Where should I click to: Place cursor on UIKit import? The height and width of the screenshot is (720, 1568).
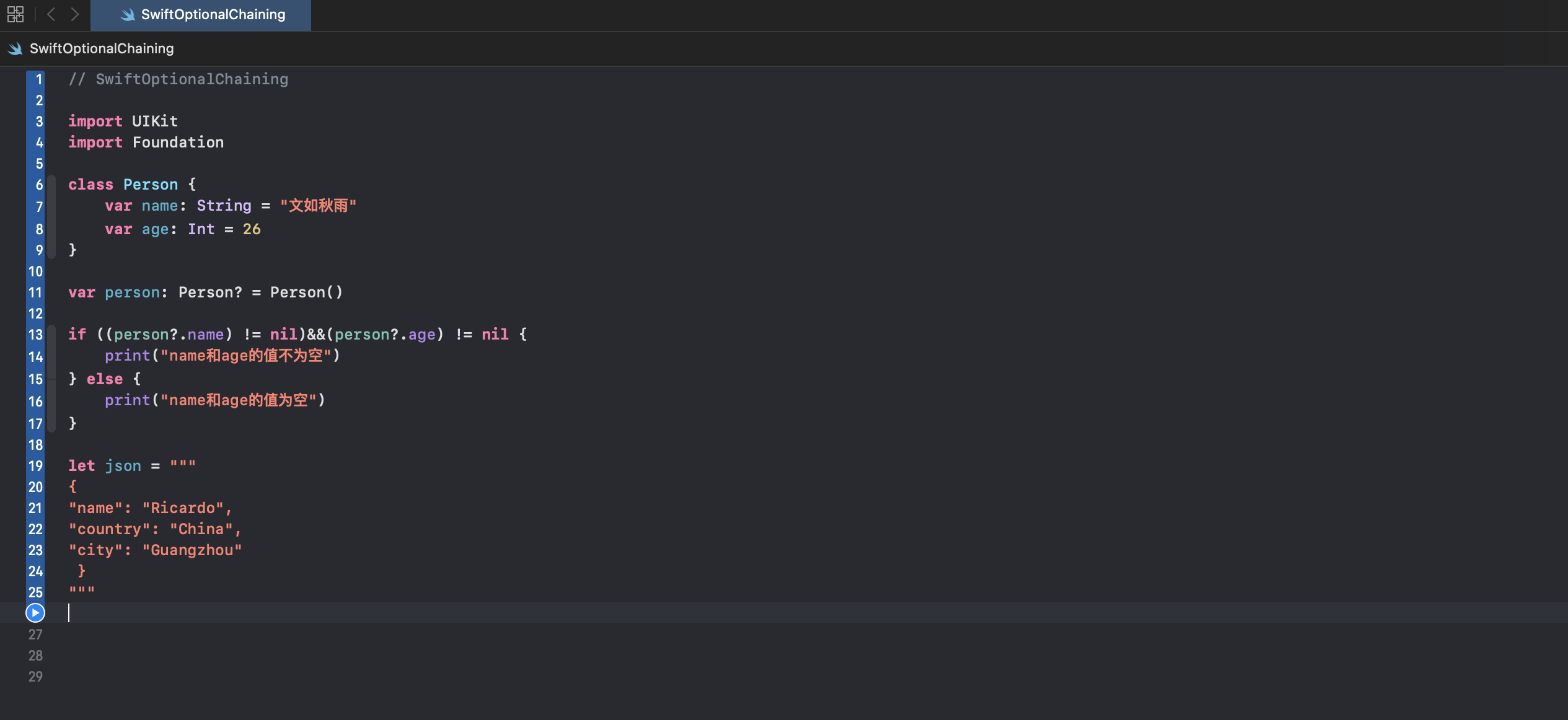154,121
